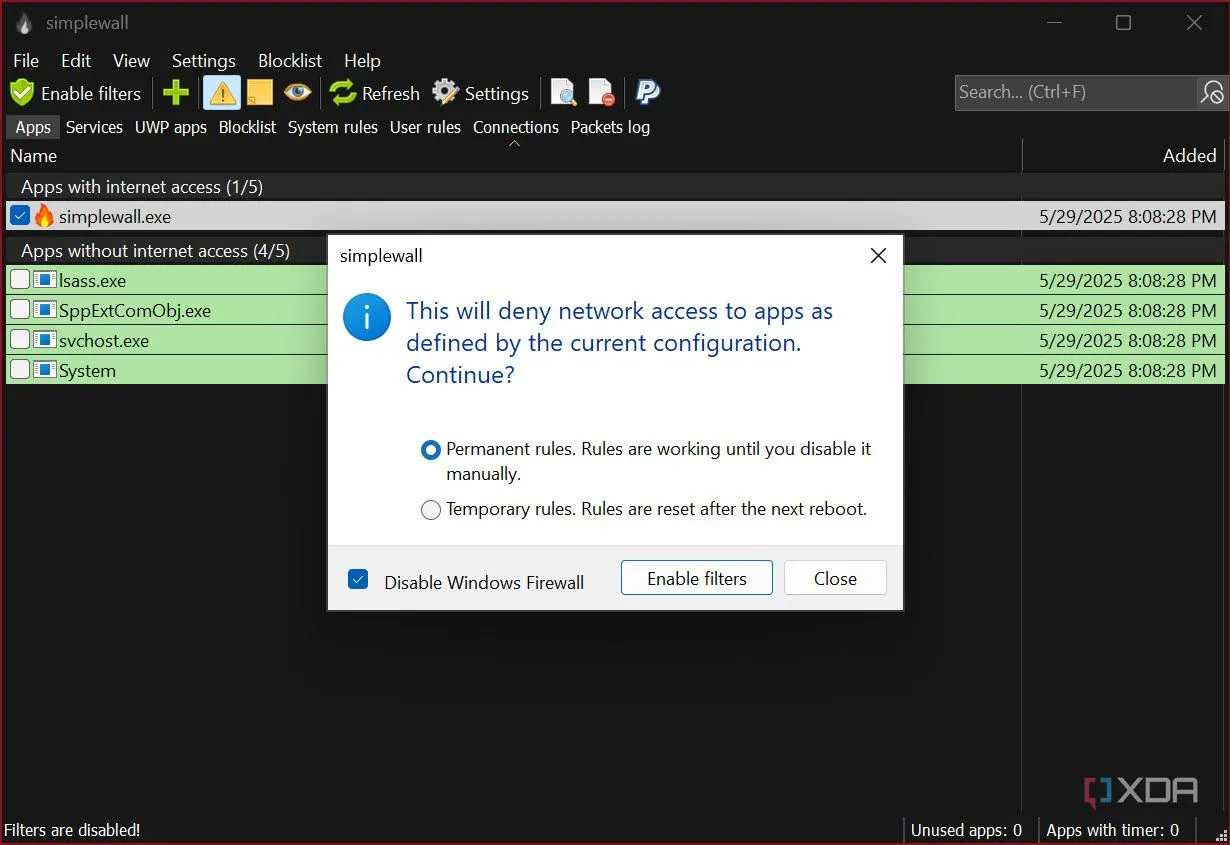Check the System checkbox
Screen dimensions: 1230x845
20,370
